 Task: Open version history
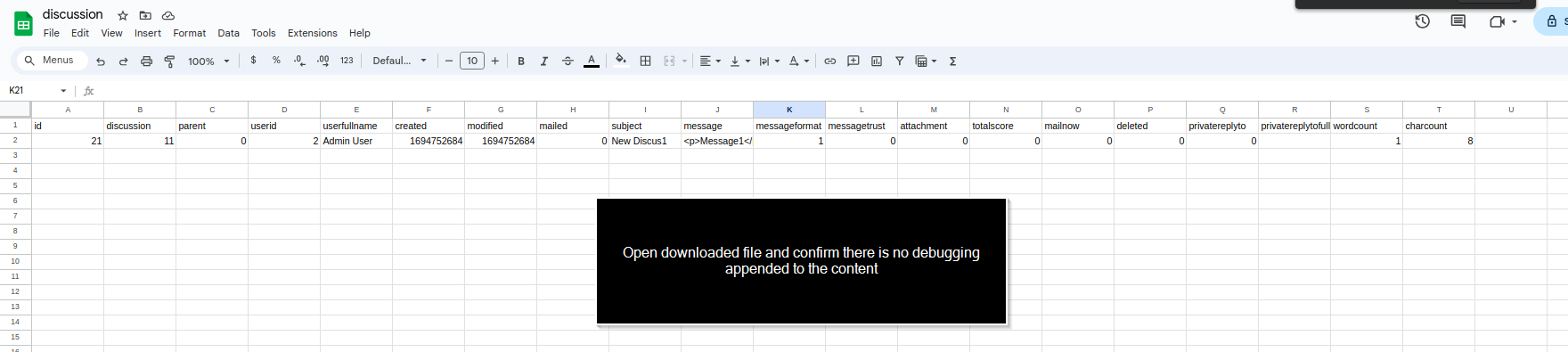tap(1423, 21)
